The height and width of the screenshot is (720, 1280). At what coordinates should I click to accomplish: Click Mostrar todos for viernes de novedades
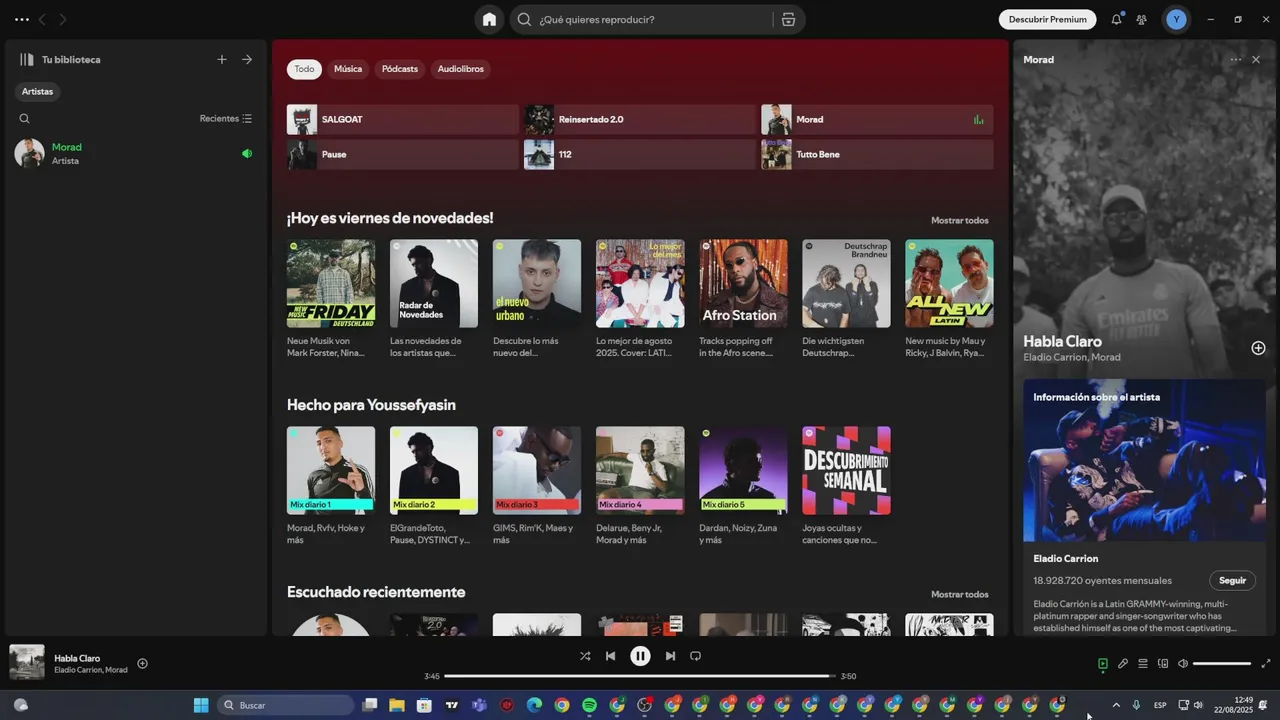pyautogui.click(x=959, y=220)
